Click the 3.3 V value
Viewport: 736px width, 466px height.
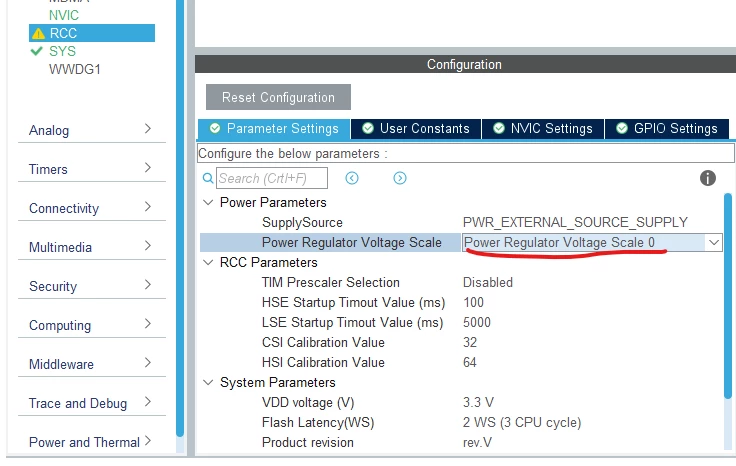click(478, 403)
